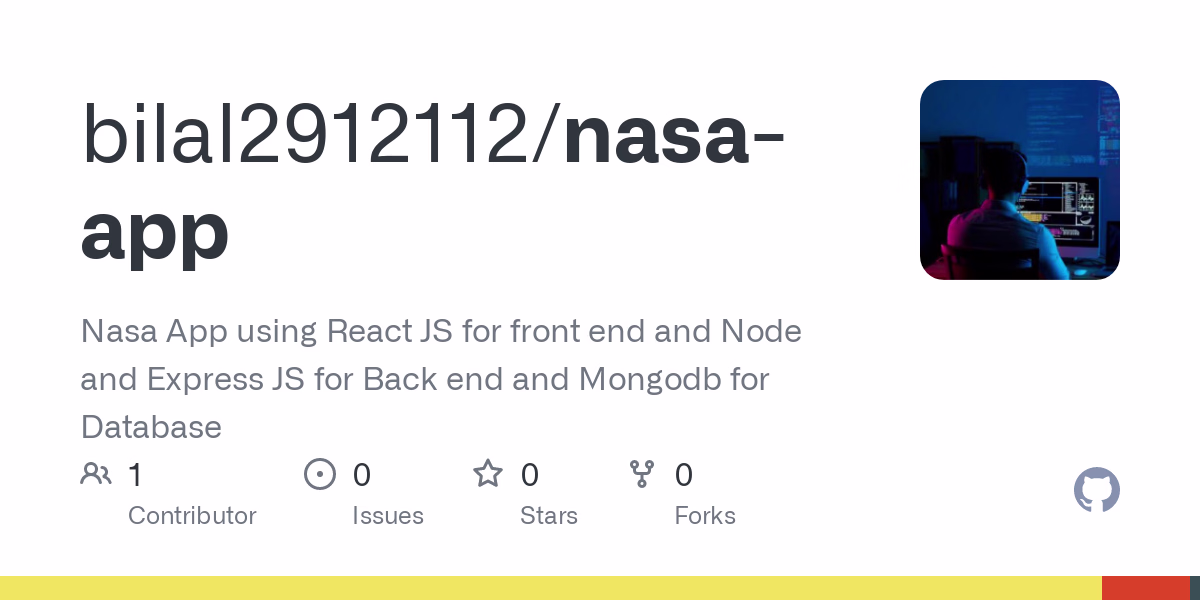Click the yellow language bar segment

550,588
